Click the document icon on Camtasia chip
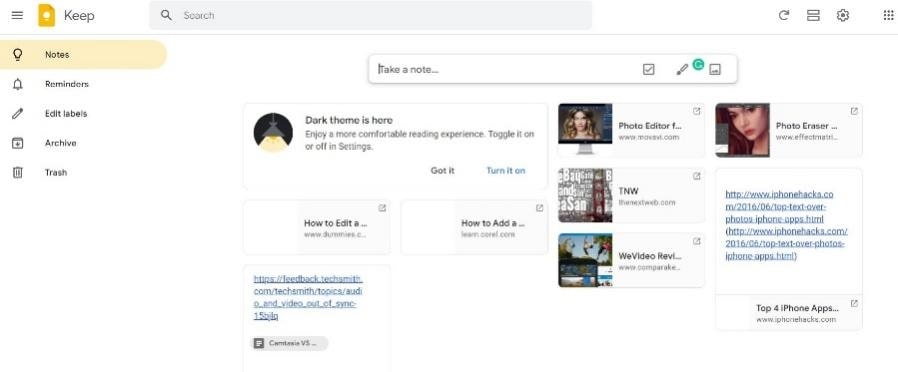Image resolution: width=898 pixels, height=372 pixels. point(259,343)
